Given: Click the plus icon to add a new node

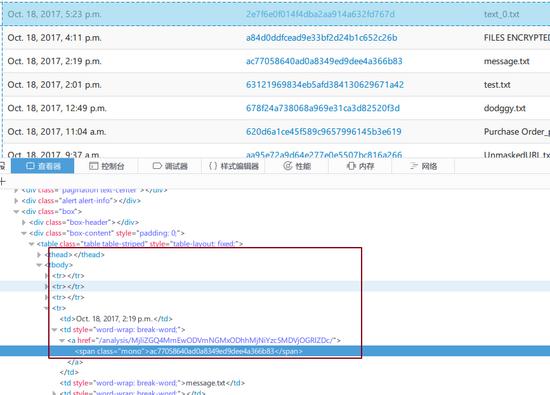Looking at the screenshot, I should coord(2,181).
